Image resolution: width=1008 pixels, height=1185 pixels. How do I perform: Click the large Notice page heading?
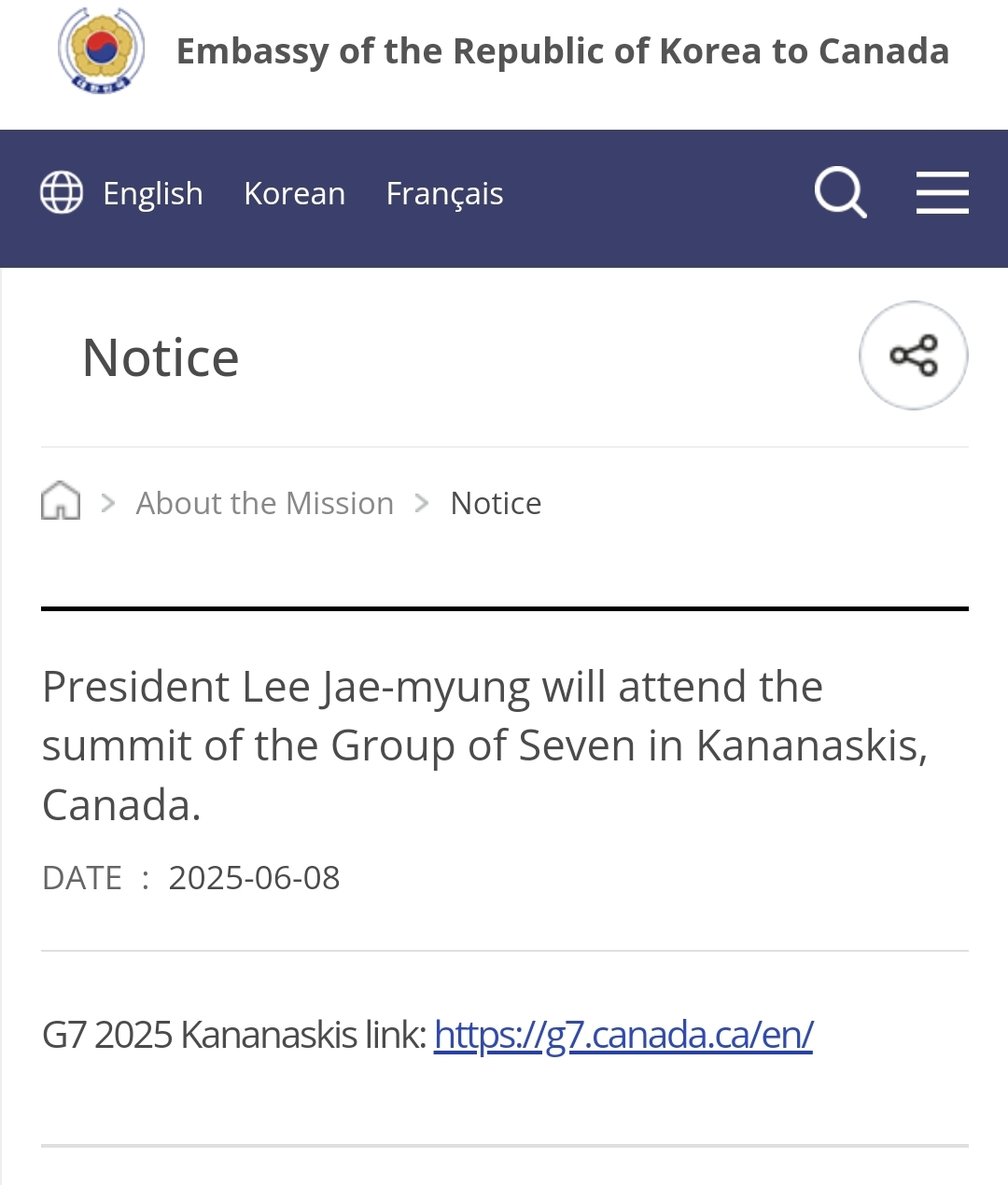coord(161,358)
